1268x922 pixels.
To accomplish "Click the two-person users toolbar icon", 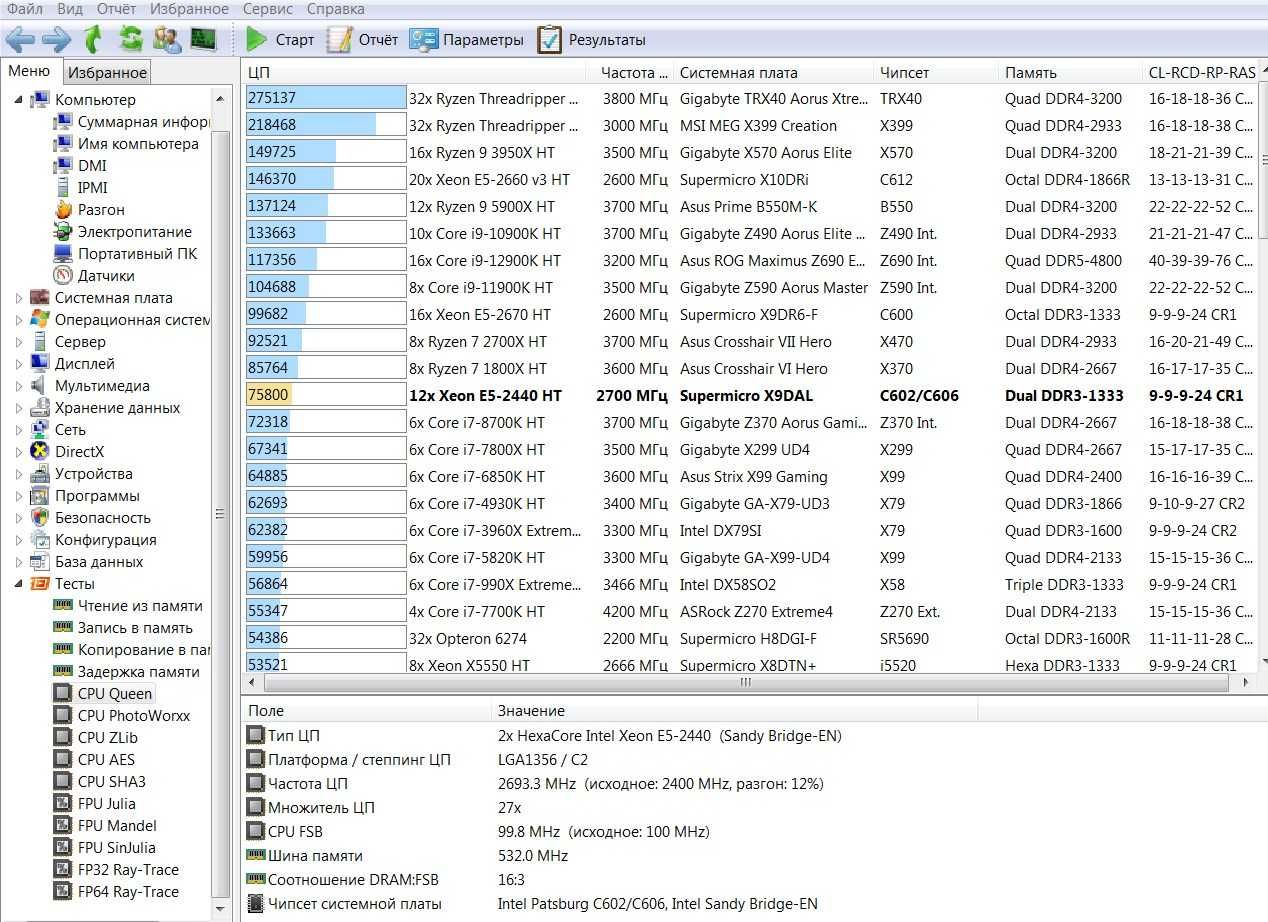I will tap(167, 39).
